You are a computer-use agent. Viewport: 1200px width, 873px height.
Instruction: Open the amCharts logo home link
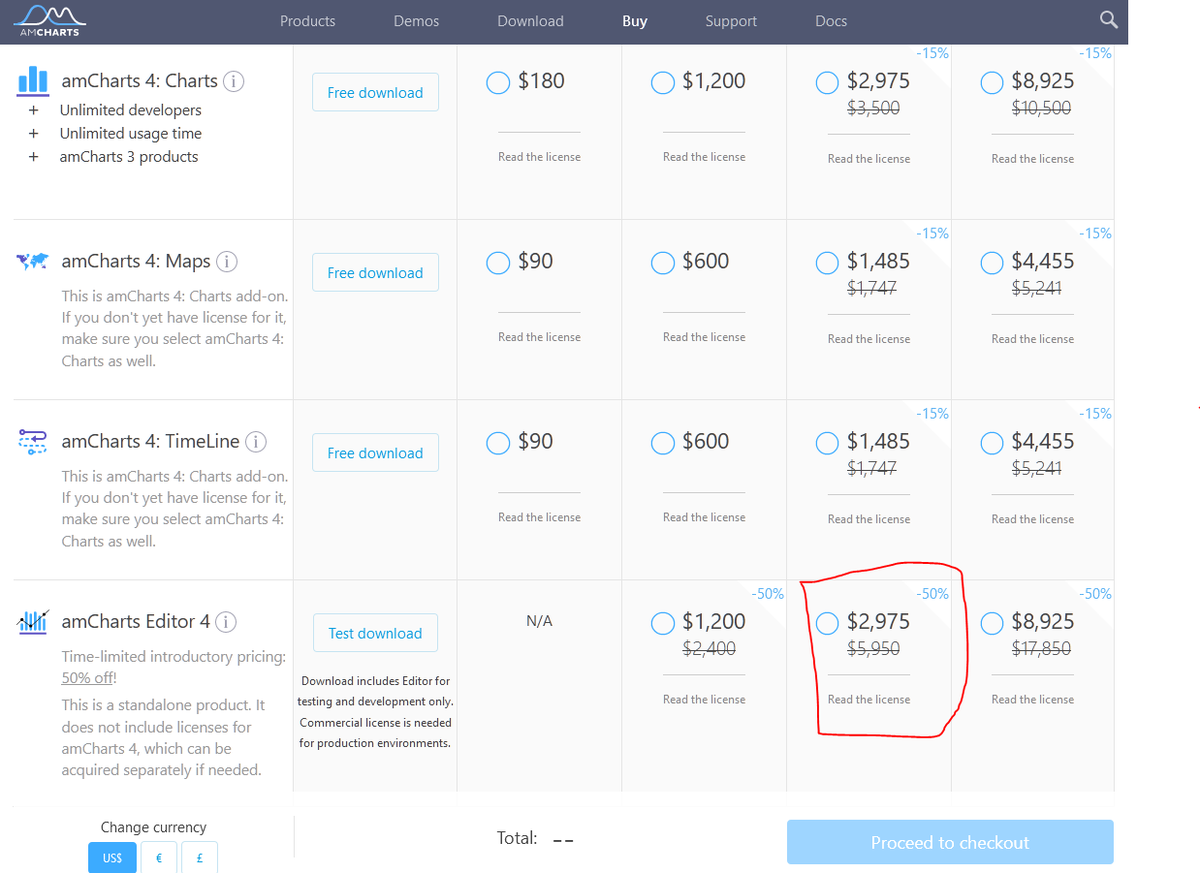pyautogui.click(x=50, y=22)
